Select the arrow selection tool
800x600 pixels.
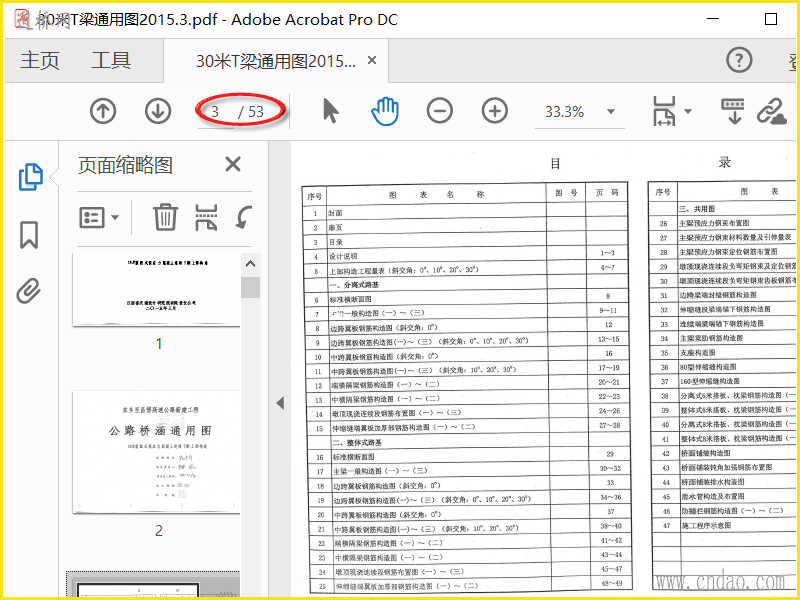[x=331, y=111]
